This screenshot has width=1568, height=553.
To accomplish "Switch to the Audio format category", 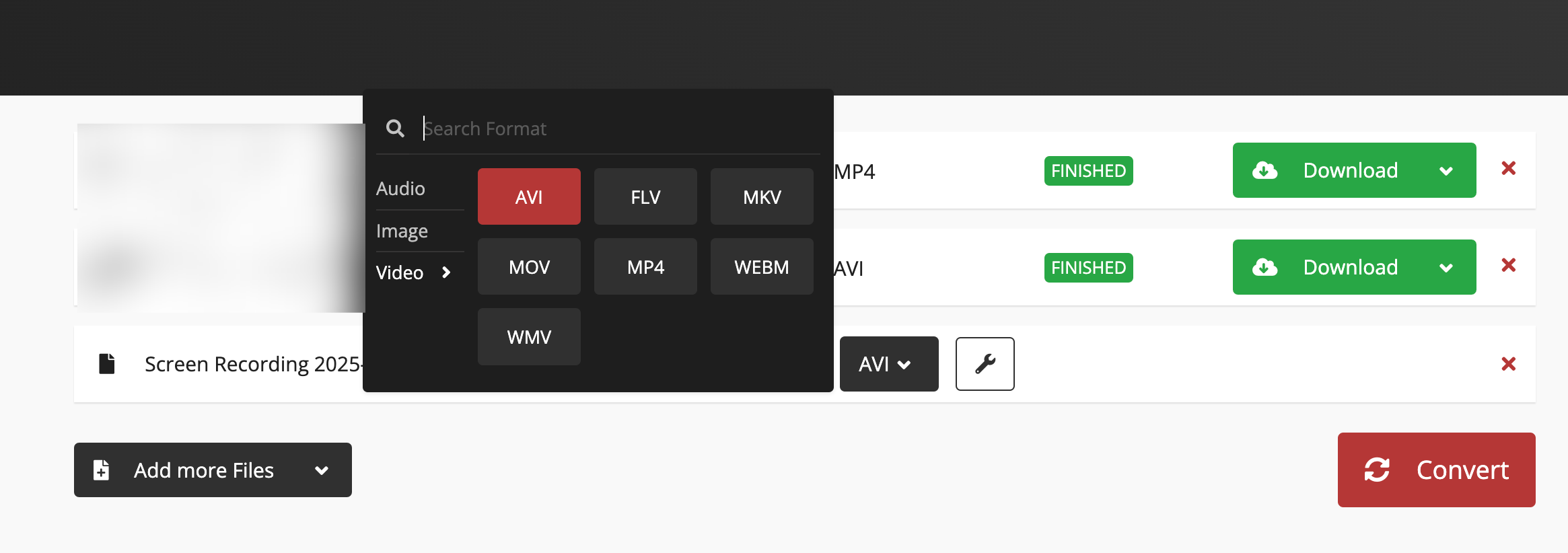I will coord(400,188).
